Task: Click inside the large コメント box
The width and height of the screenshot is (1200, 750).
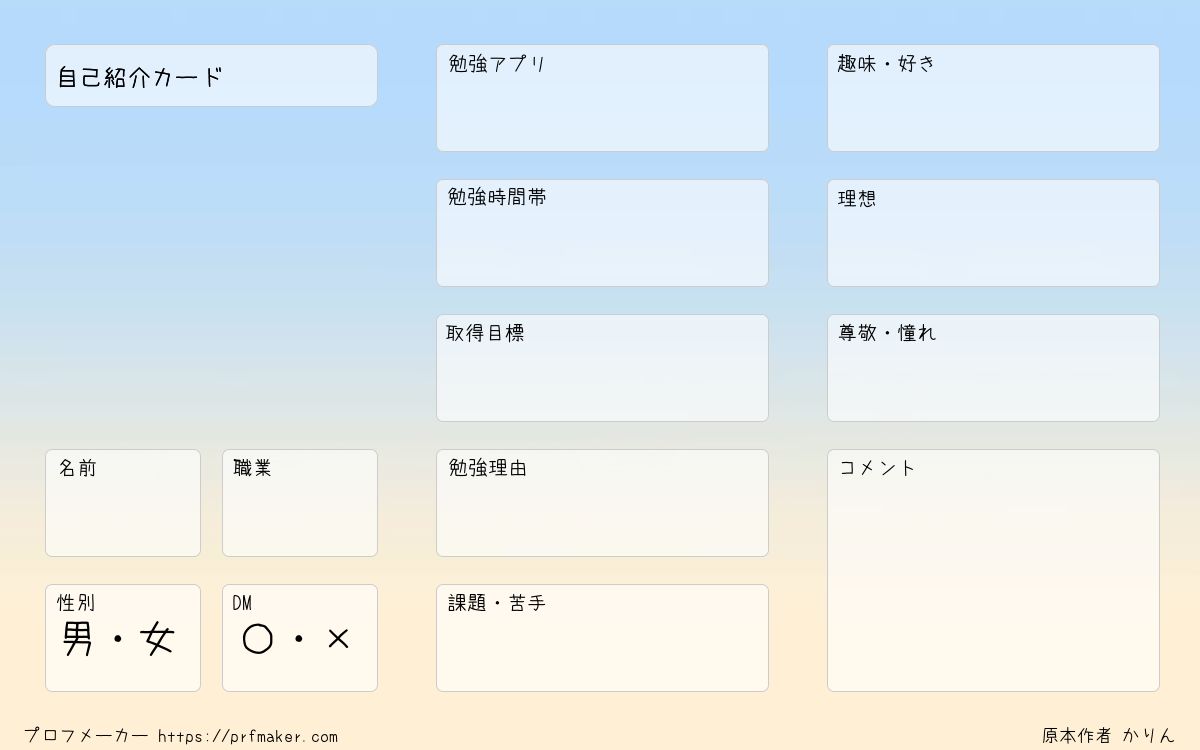Action: pos(993,570)
